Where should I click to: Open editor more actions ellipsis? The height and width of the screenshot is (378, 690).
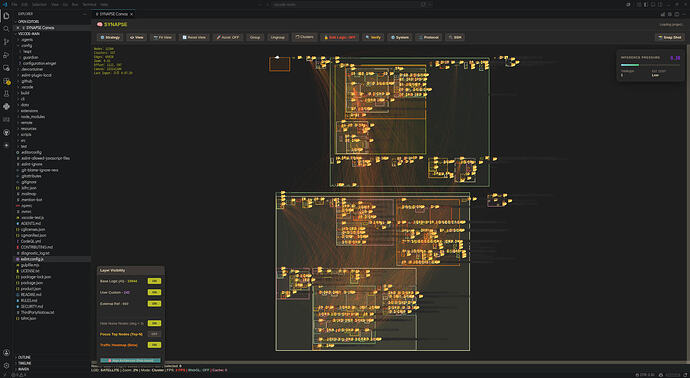[x=684, y=14]
